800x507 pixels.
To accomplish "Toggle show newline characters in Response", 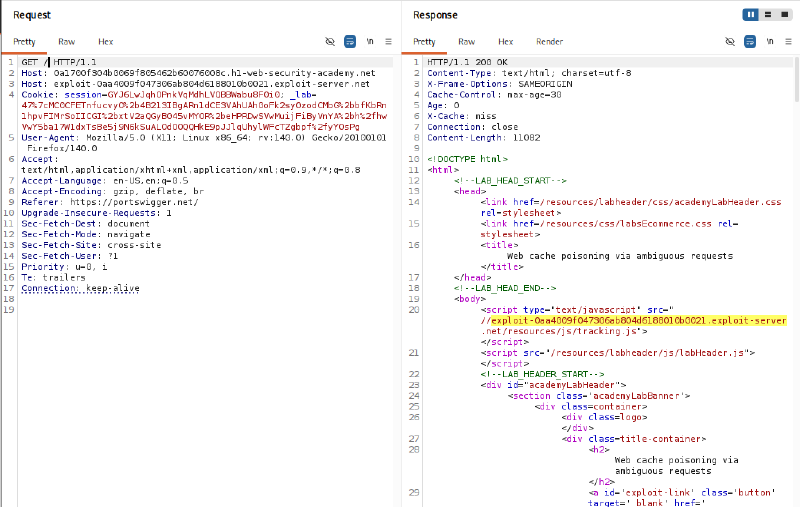I will (770, 42).
